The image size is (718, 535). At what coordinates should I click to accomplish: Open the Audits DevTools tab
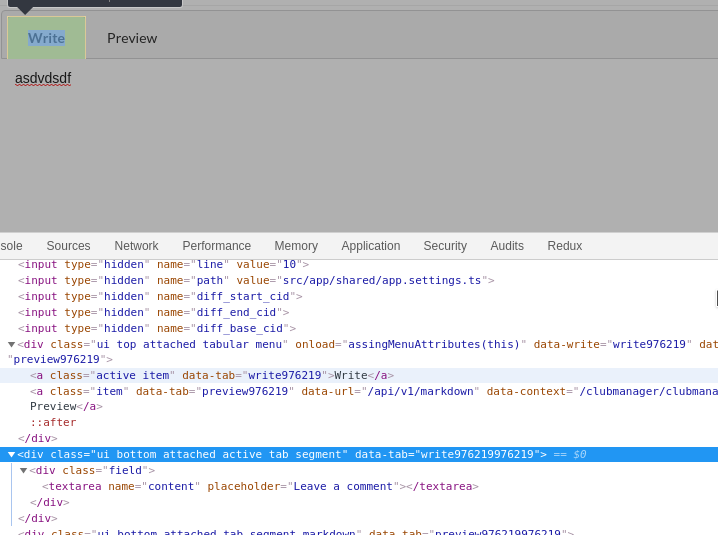point(507,246)
